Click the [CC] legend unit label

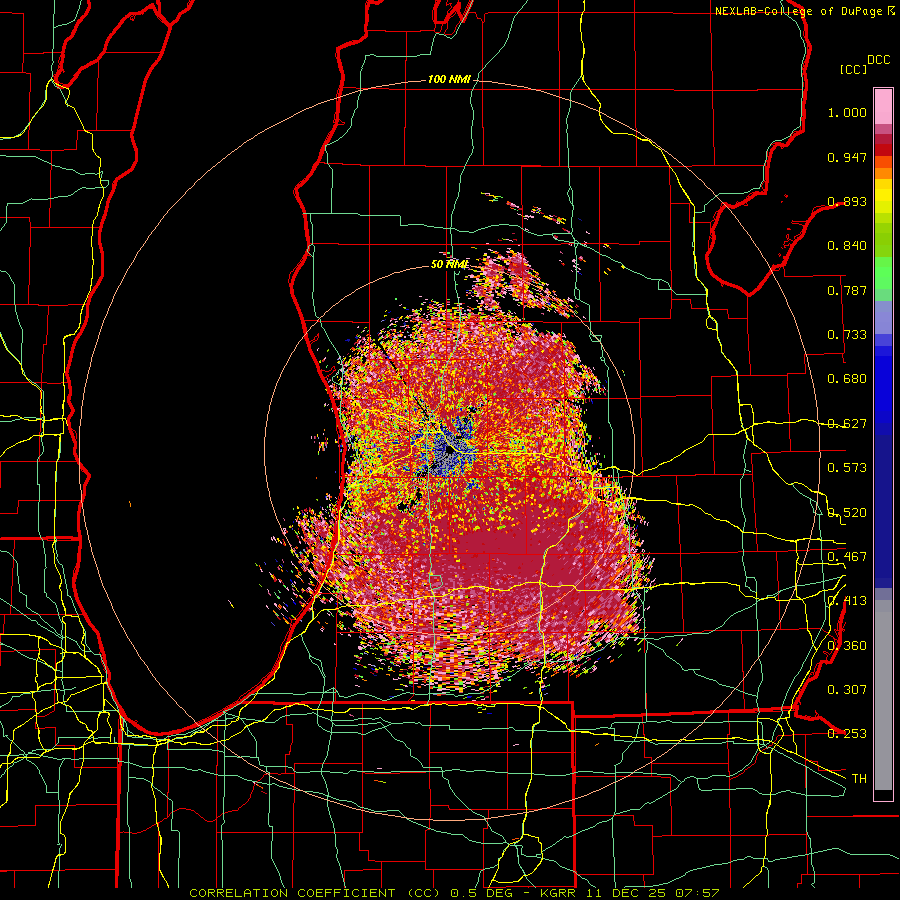[854, 69]
